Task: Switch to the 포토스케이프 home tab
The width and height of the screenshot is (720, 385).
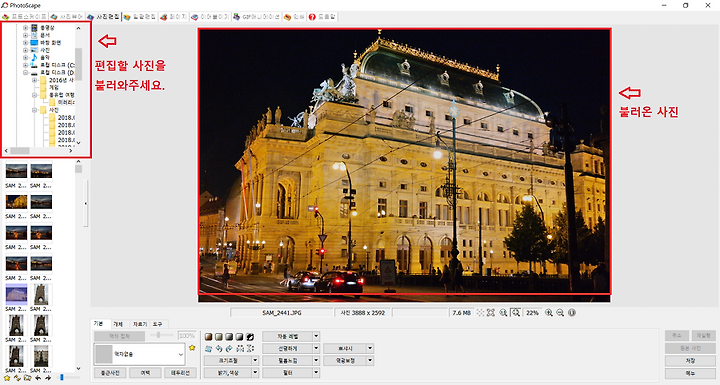Action: click(25, 17)
